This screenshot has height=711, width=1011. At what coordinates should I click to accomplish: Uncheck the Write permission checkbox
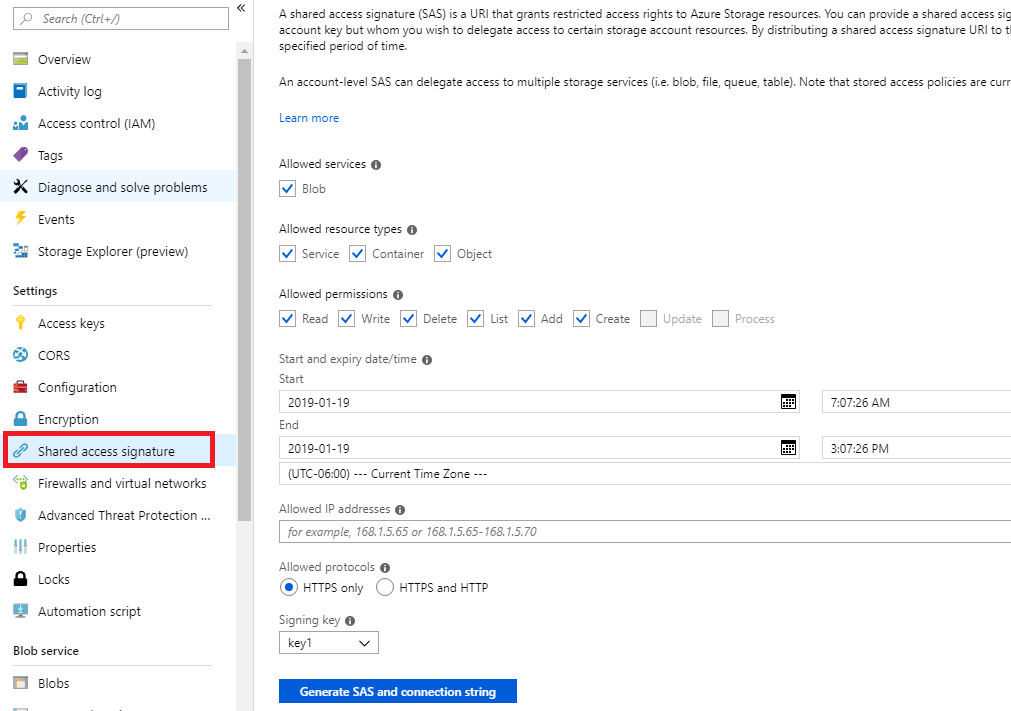tap(347, 319)
